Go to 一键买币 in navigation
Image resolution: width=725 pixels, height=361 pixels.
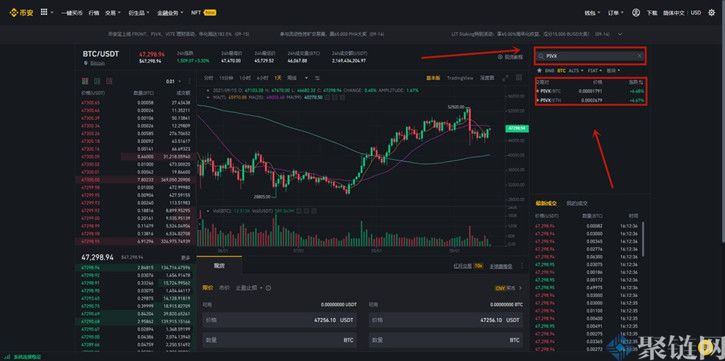(72, 13)
